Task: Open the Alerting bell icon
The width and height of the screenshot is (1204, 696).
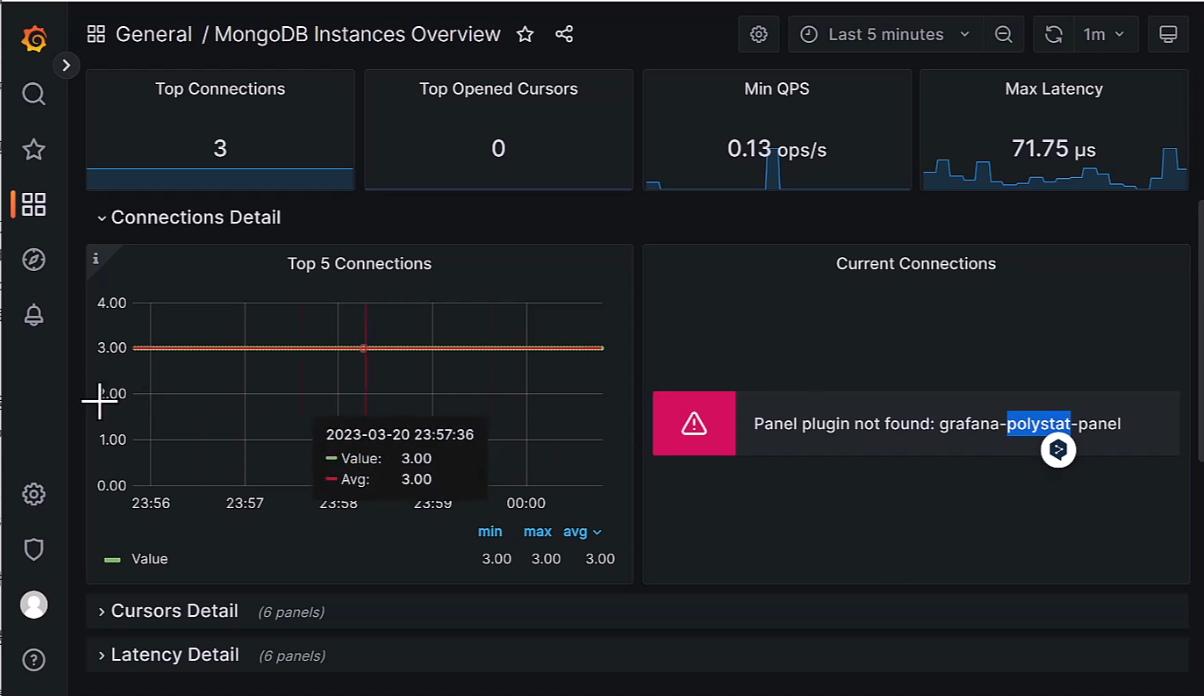Action: coord(33,314)
